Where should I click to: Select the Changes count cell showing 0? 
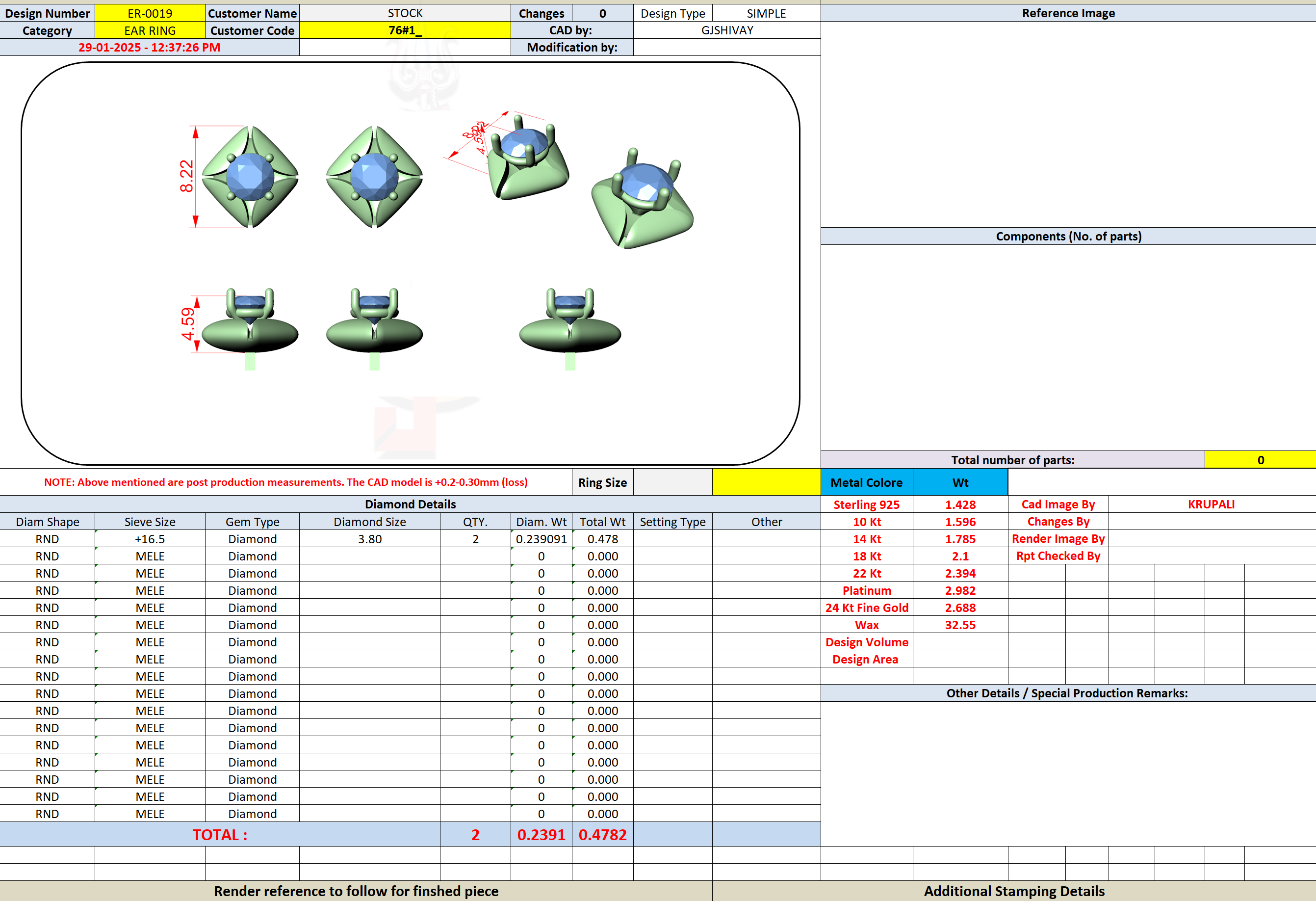point(602,13)
